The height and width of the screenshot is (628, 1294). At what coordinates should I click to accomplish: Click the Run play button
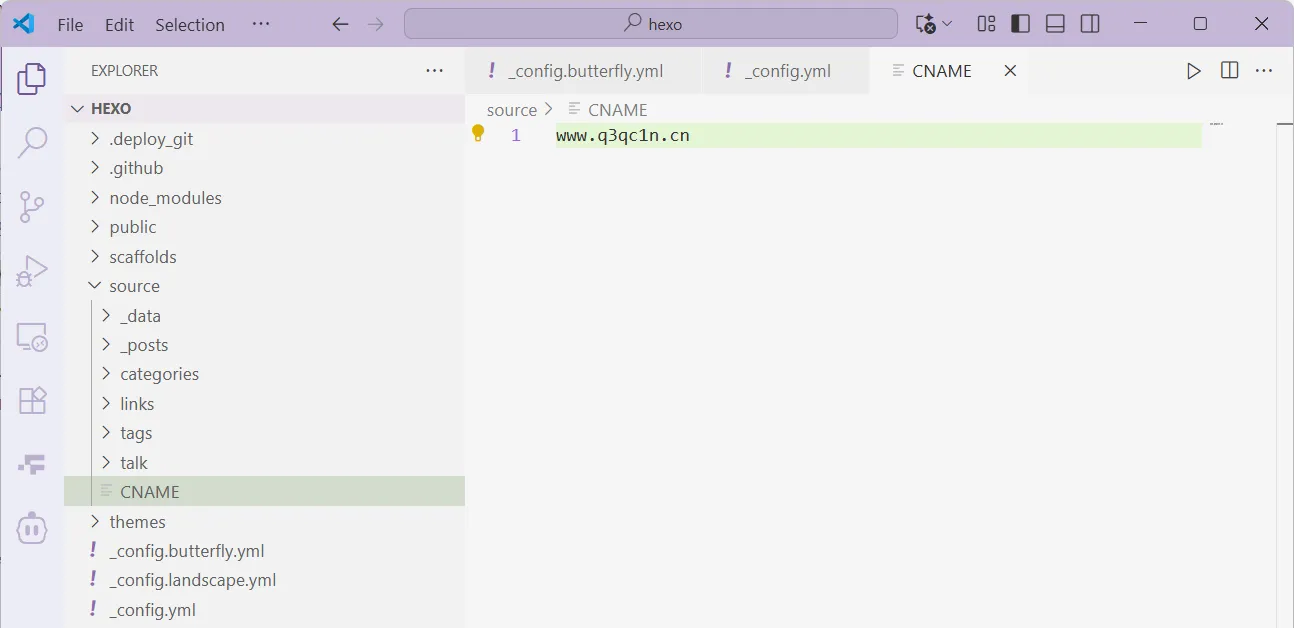(1193, 71)
